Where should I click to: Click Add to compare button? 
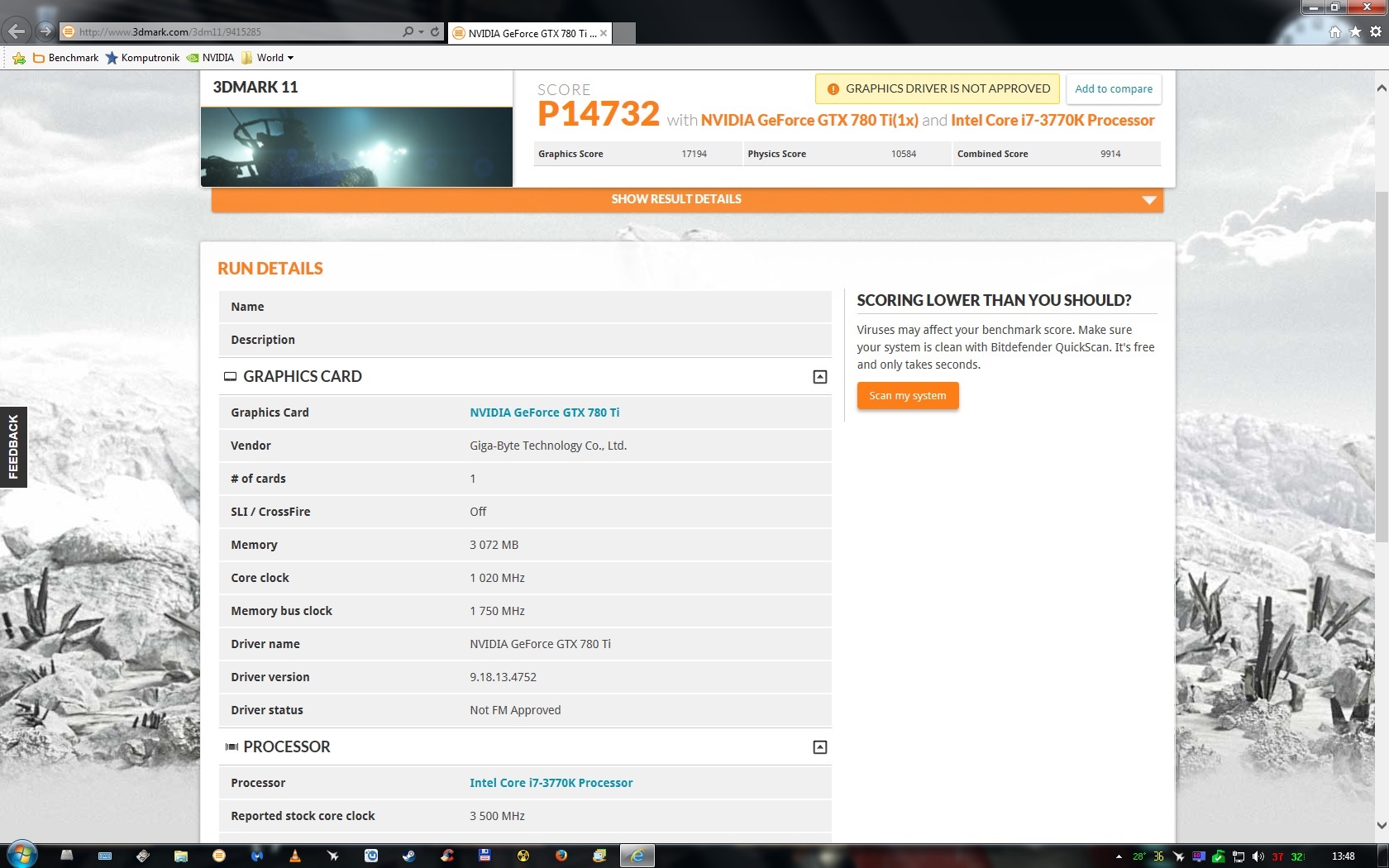[1114, 88]
